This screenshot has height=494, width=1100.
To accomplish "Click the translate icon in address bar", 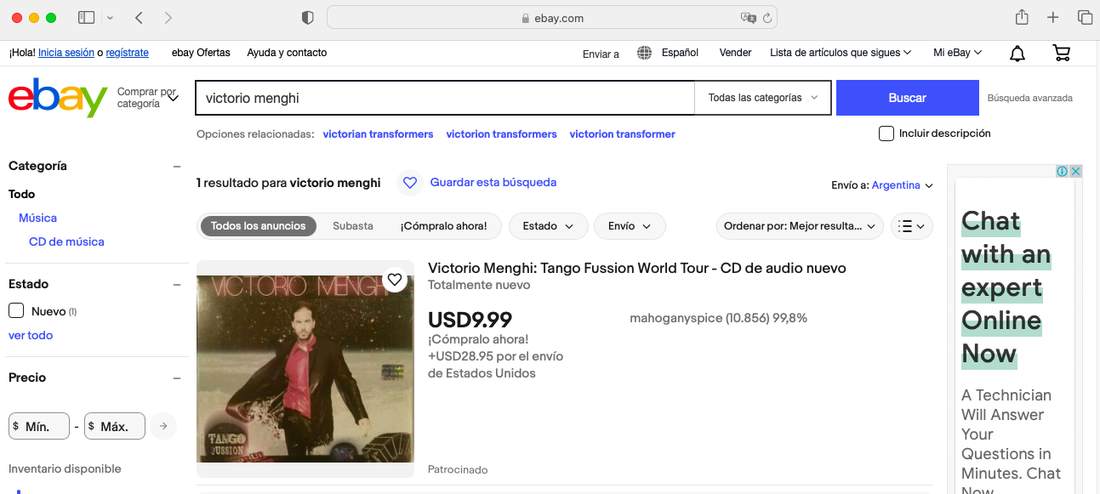I will 749,18.
